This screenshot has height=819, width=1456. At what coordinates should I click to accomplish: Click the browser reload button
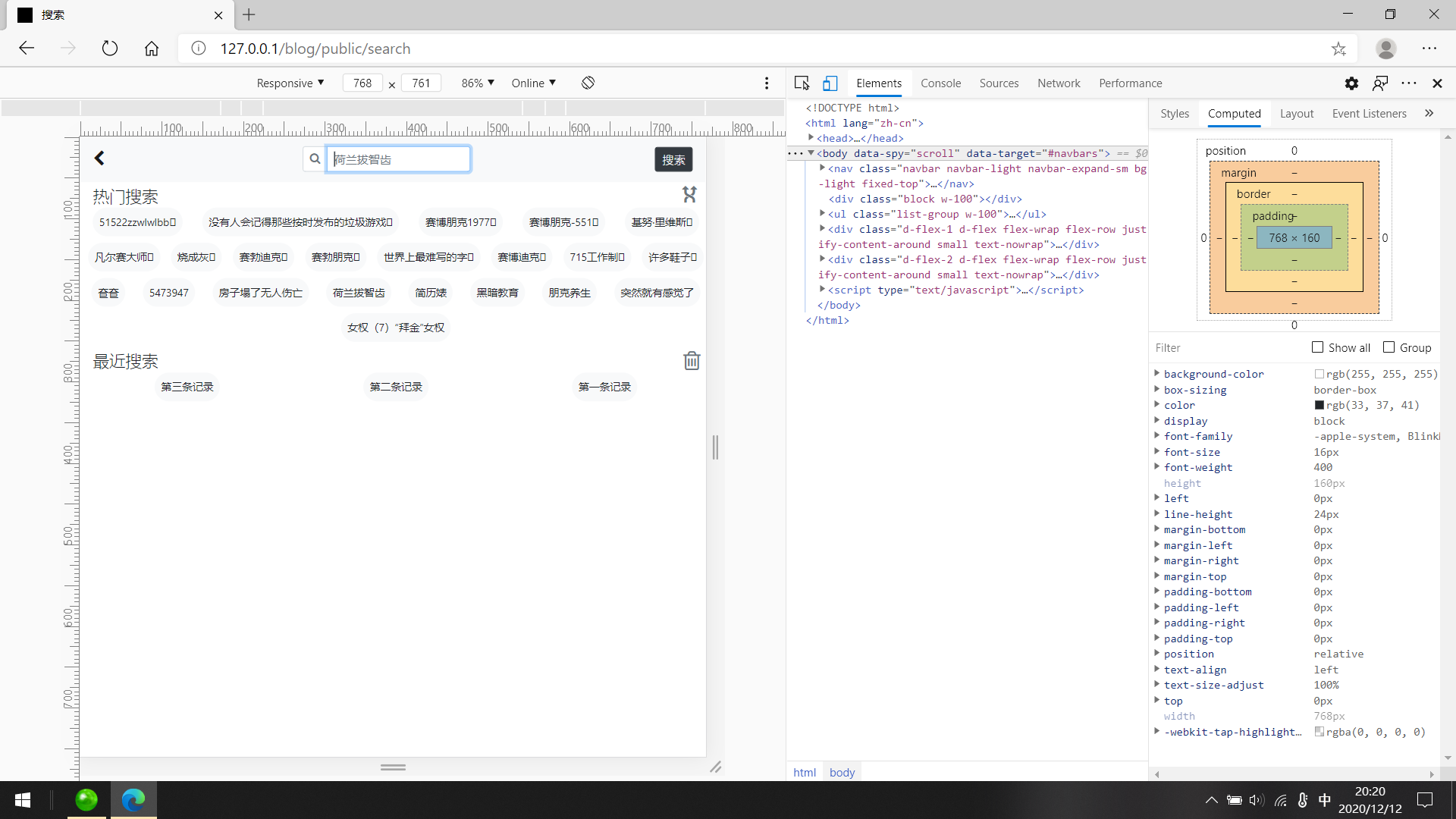click(110, 49)
